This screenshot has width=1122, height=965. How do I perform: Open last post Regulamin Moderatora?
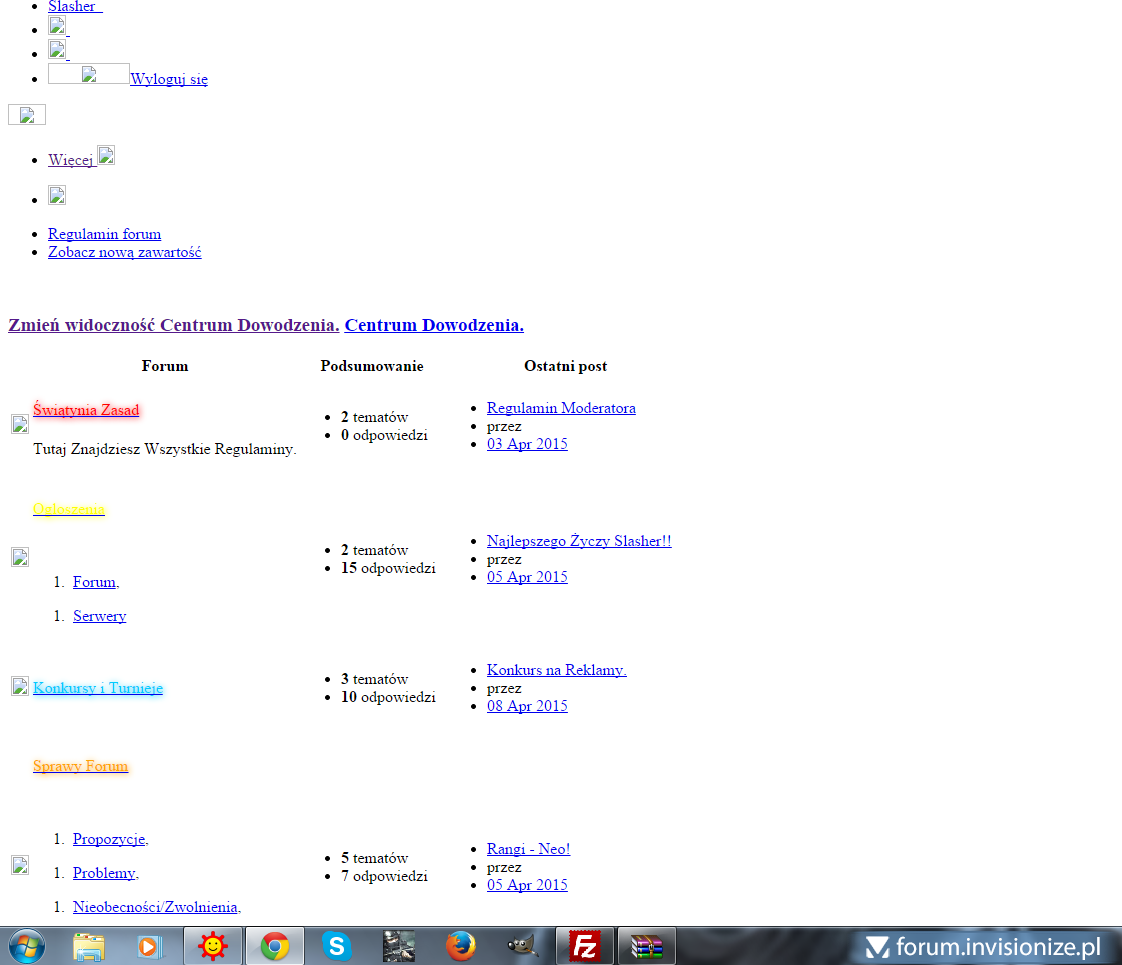(x=561, y=408)
